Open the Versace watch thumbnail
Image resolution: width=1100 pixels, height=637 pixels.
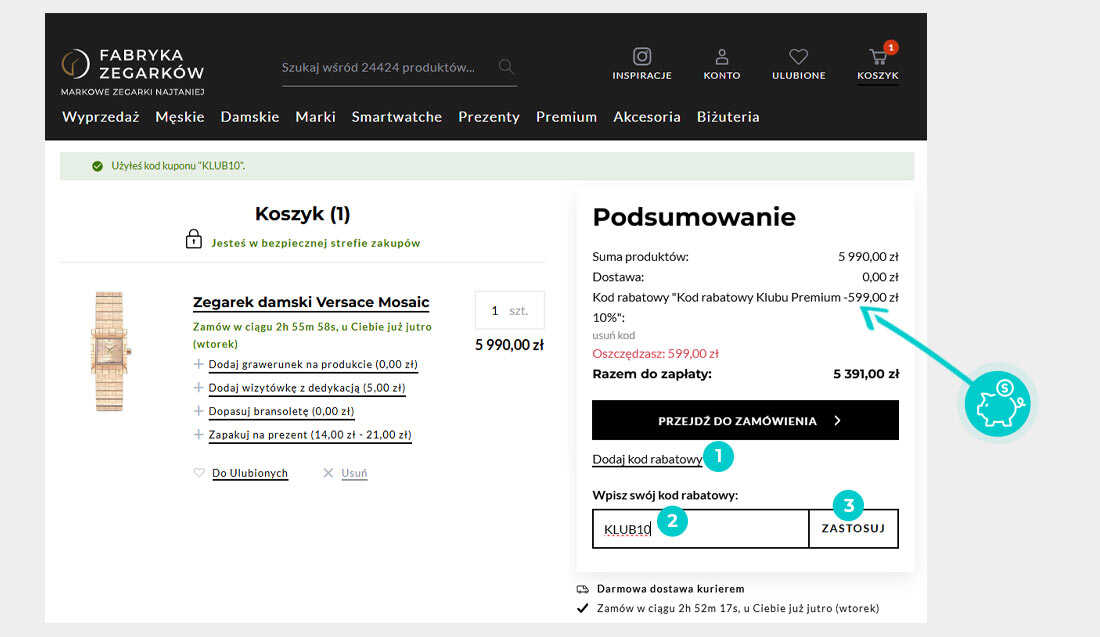[x=109, y=351]
